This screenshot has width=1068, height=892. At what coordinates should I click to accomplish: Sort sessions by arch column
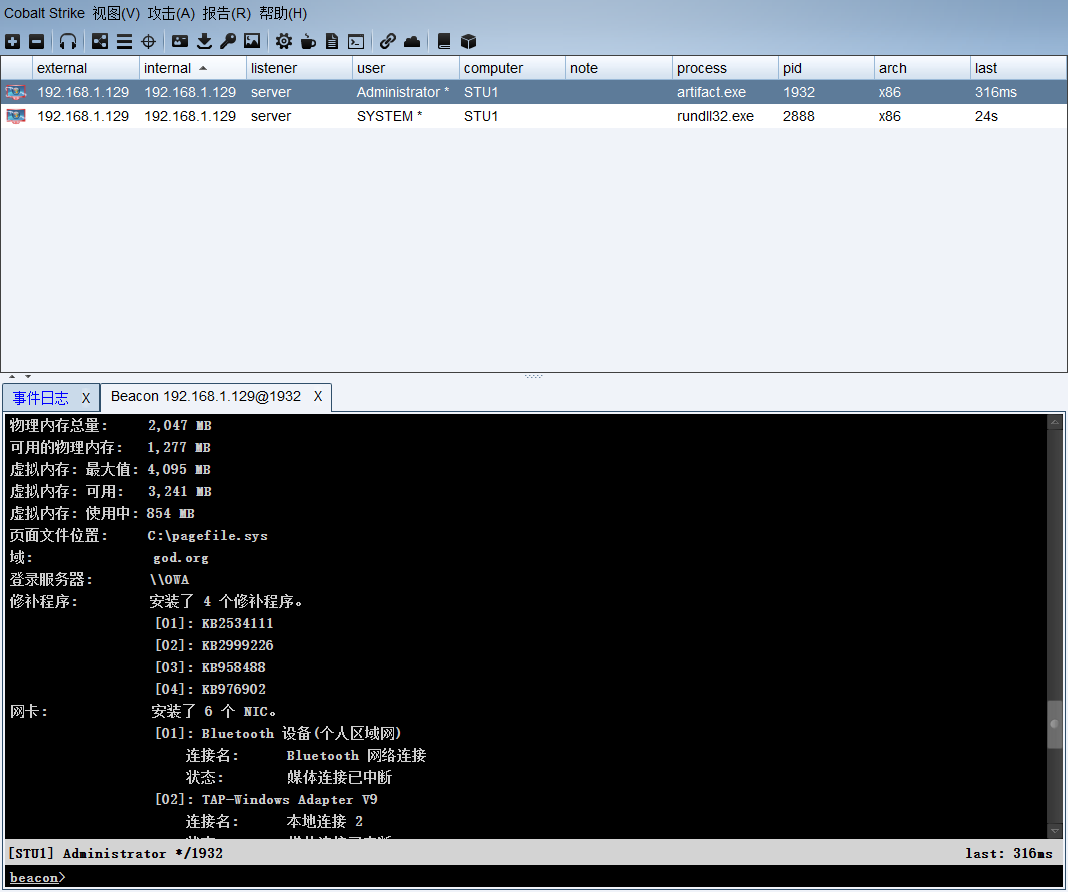[922, 68]
